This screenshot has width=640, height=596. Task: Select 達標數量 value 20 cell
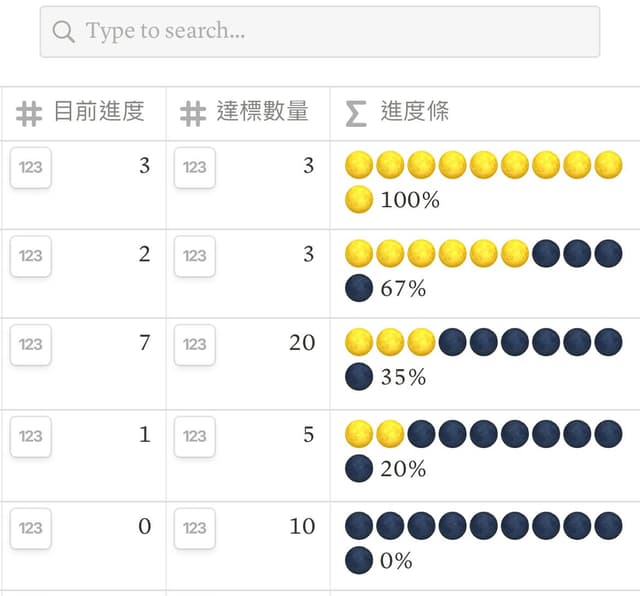tap(248, 364)
